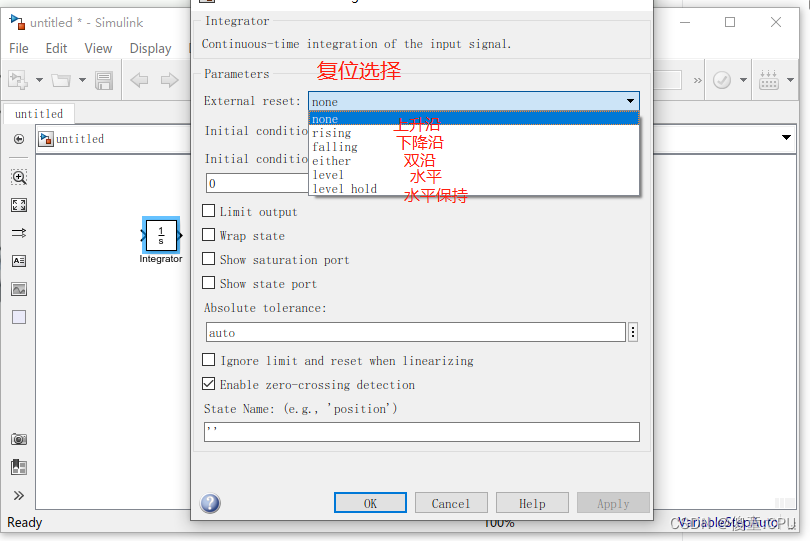Open the View menu

(98, 48)
